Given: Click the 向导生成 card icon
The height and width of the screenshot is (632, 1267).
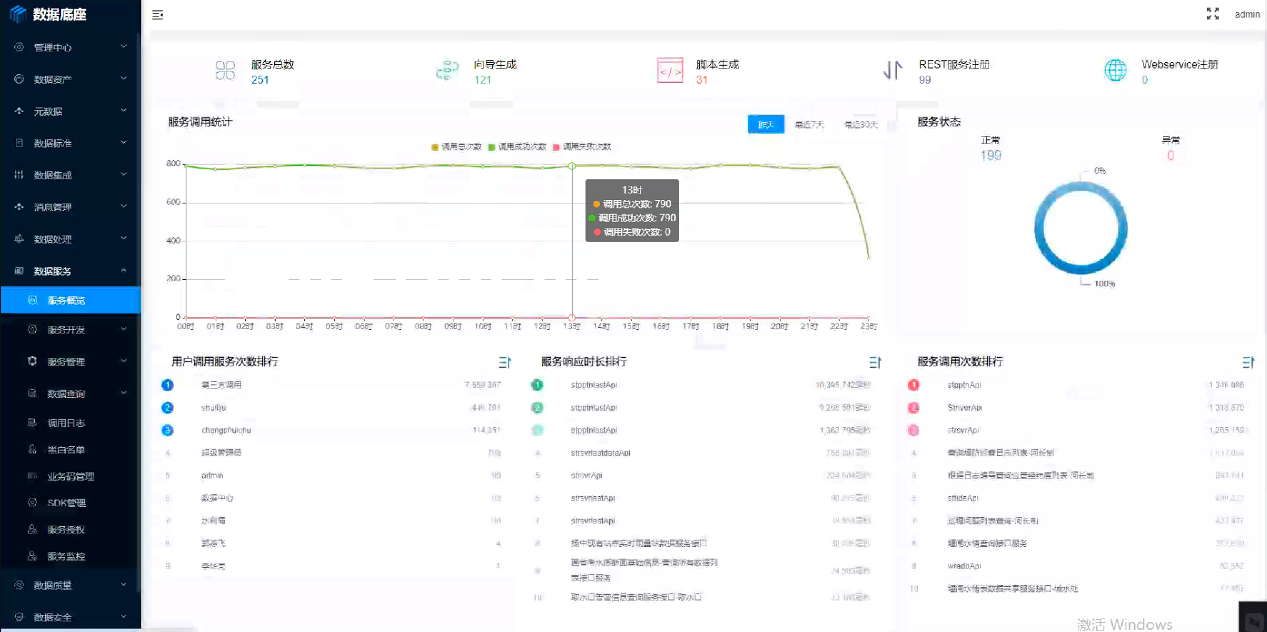Looking at the screenshot, I should point(446,70).
